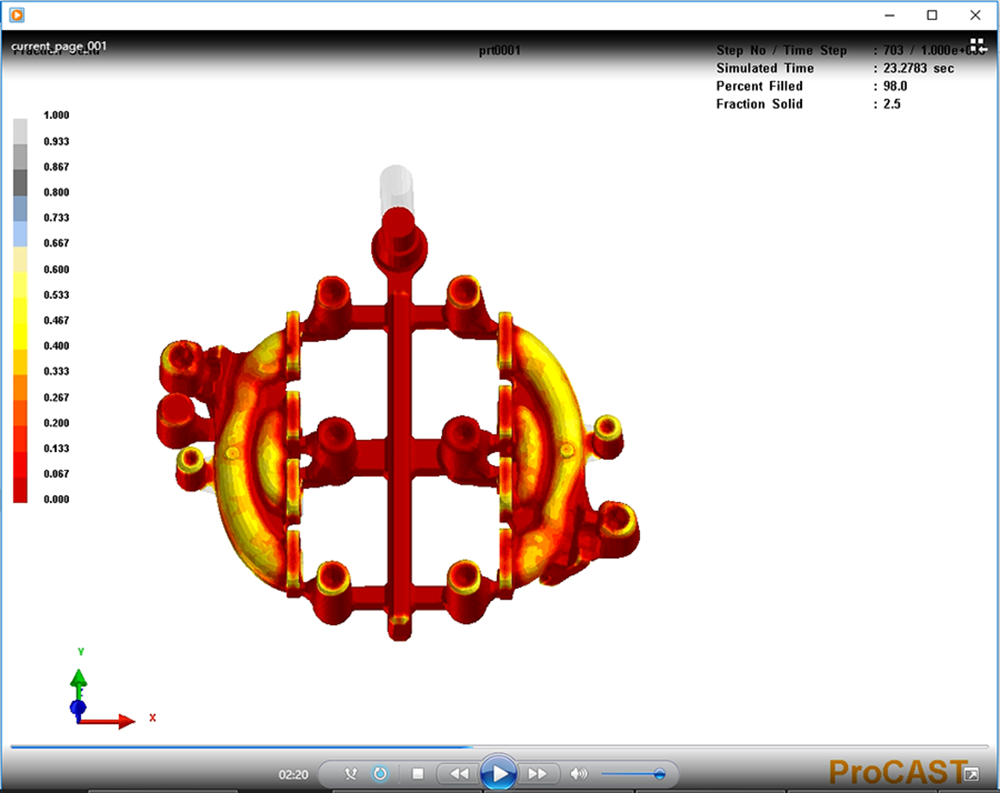Stop the video playback
This screenshot has width=1000, height=793.
pos(418,774)
